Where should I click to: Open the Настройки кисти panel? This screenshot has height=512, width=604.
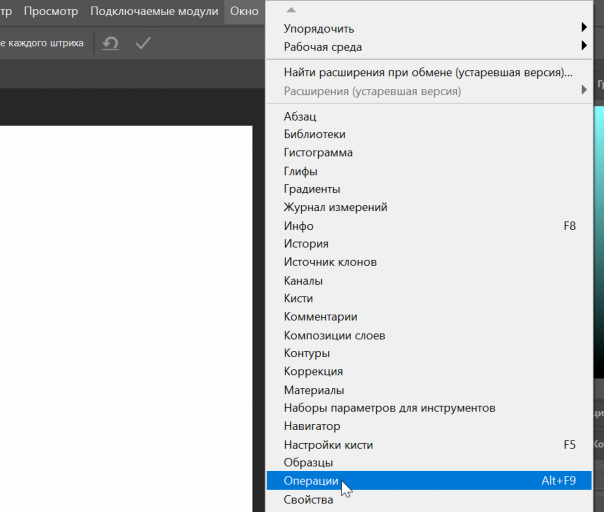429,445
